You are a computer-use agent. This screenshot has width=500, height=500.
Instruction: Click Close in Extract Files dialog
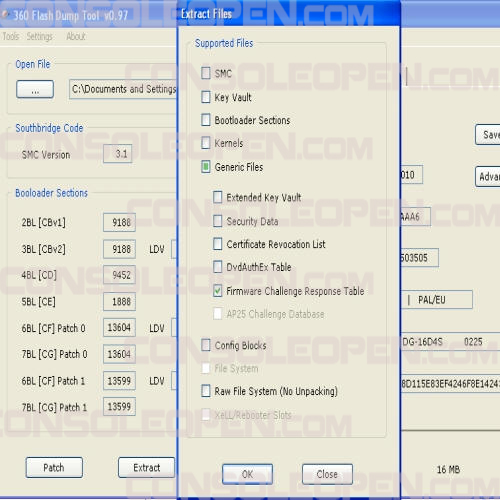point(327,474)
